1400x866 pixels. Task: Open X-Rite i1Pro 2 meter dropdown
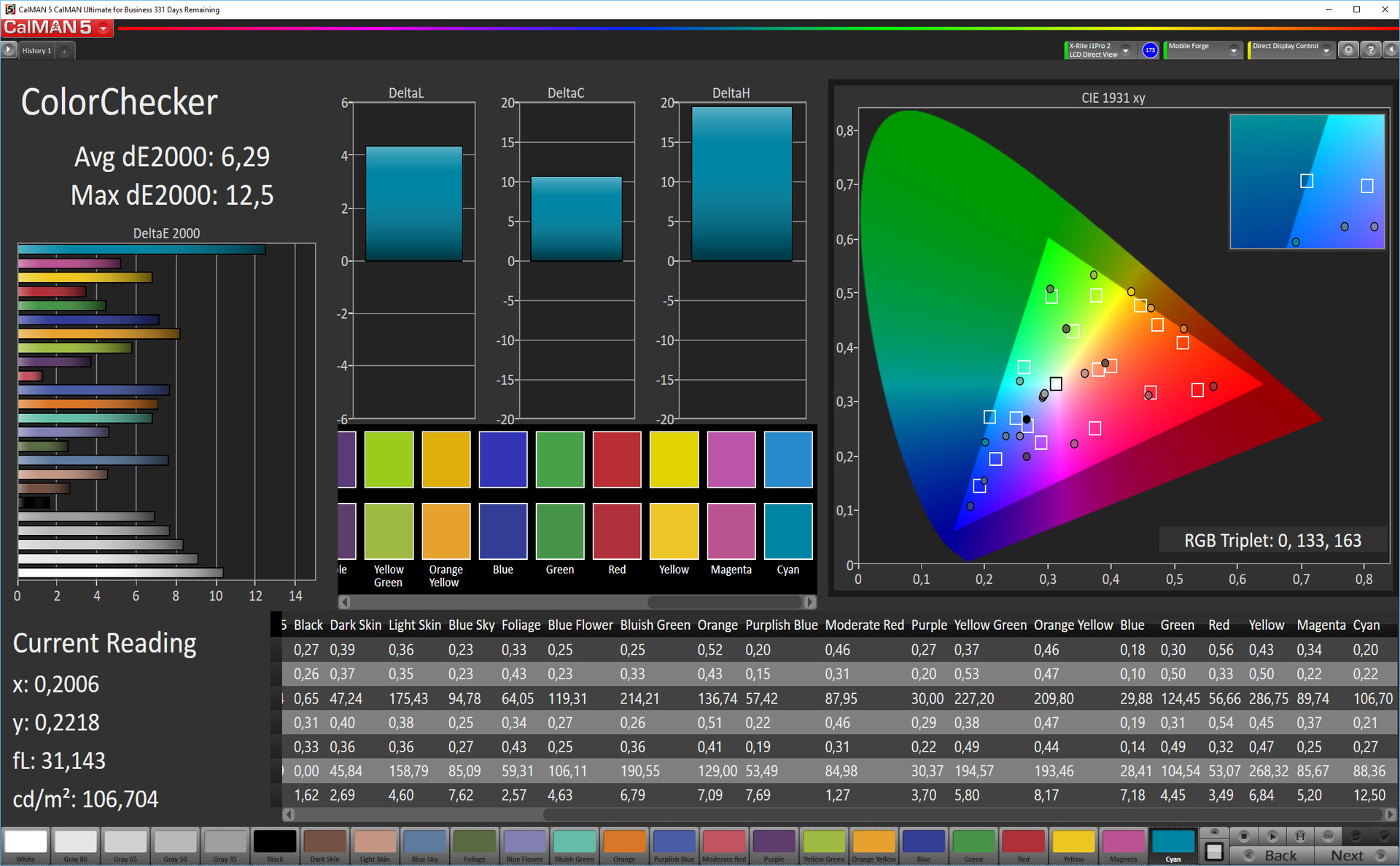[1126, 50]
